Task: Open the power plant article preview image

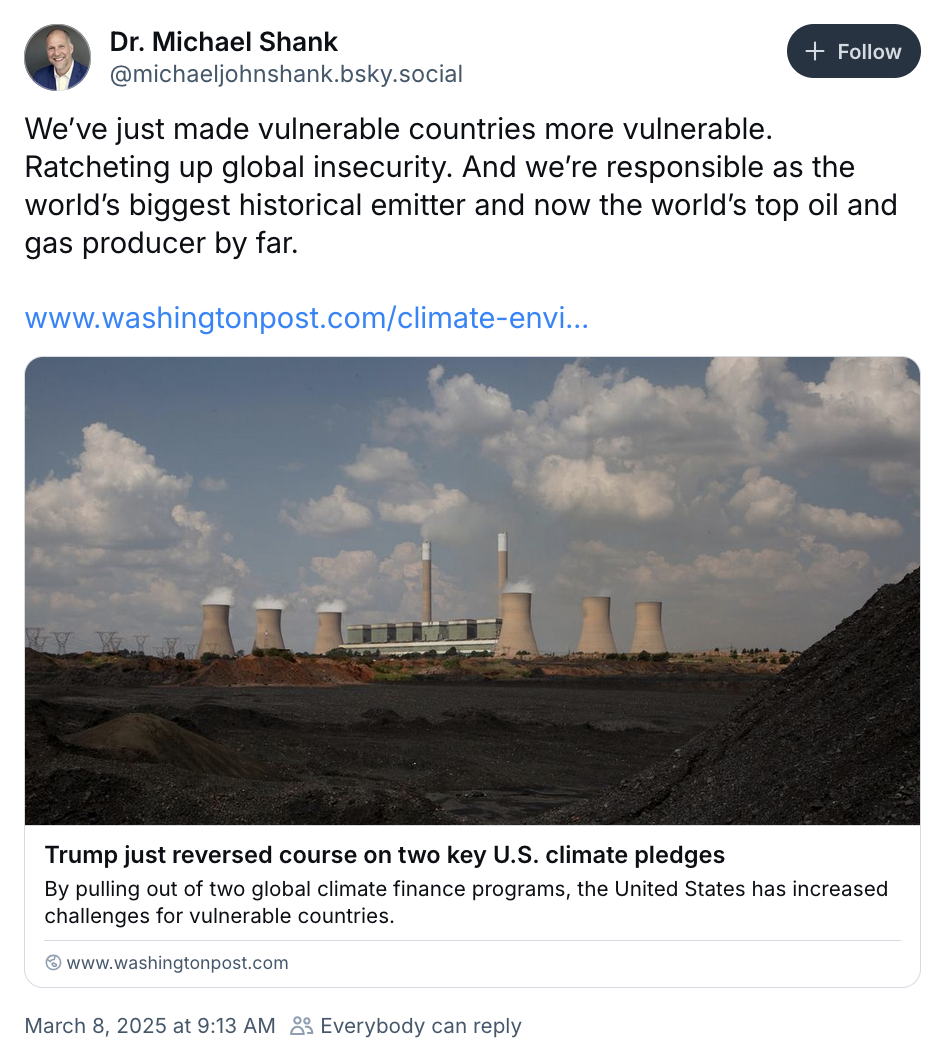Action: click(x=472, y=590)
